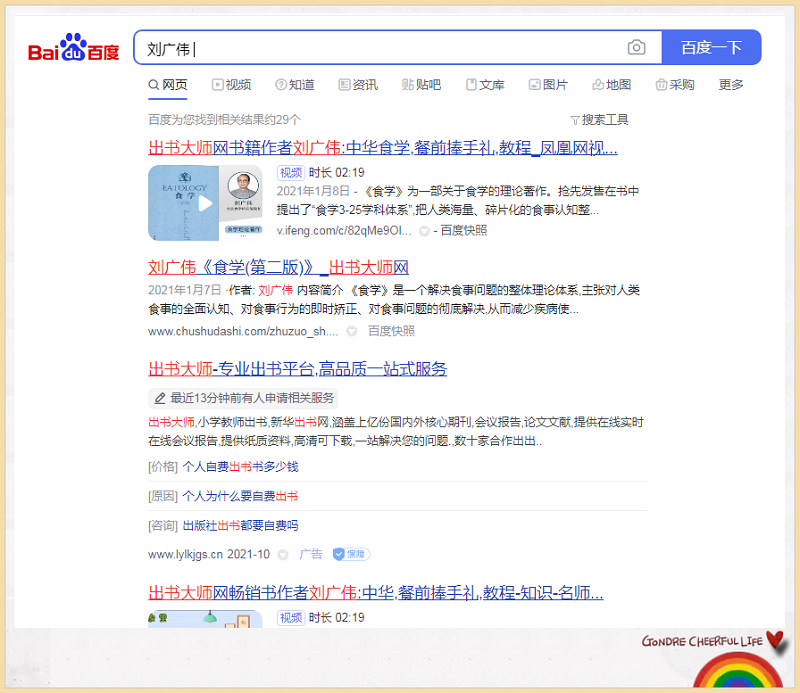Click the search input field

pyautogui.click(x=380, y=48)
